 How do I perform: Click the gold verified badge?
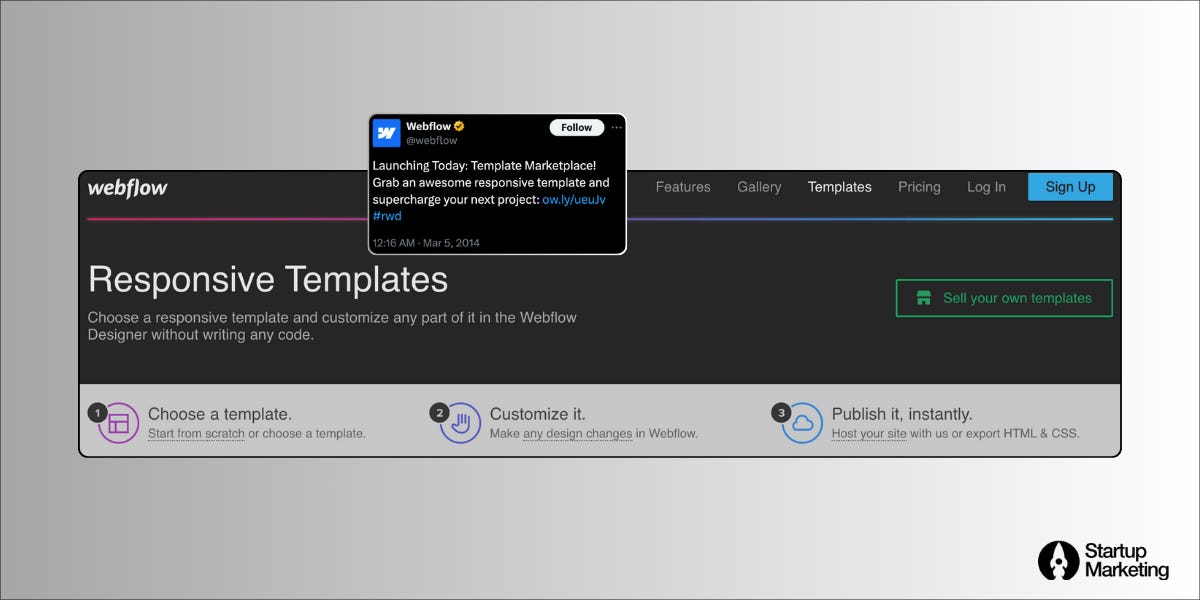459,126
